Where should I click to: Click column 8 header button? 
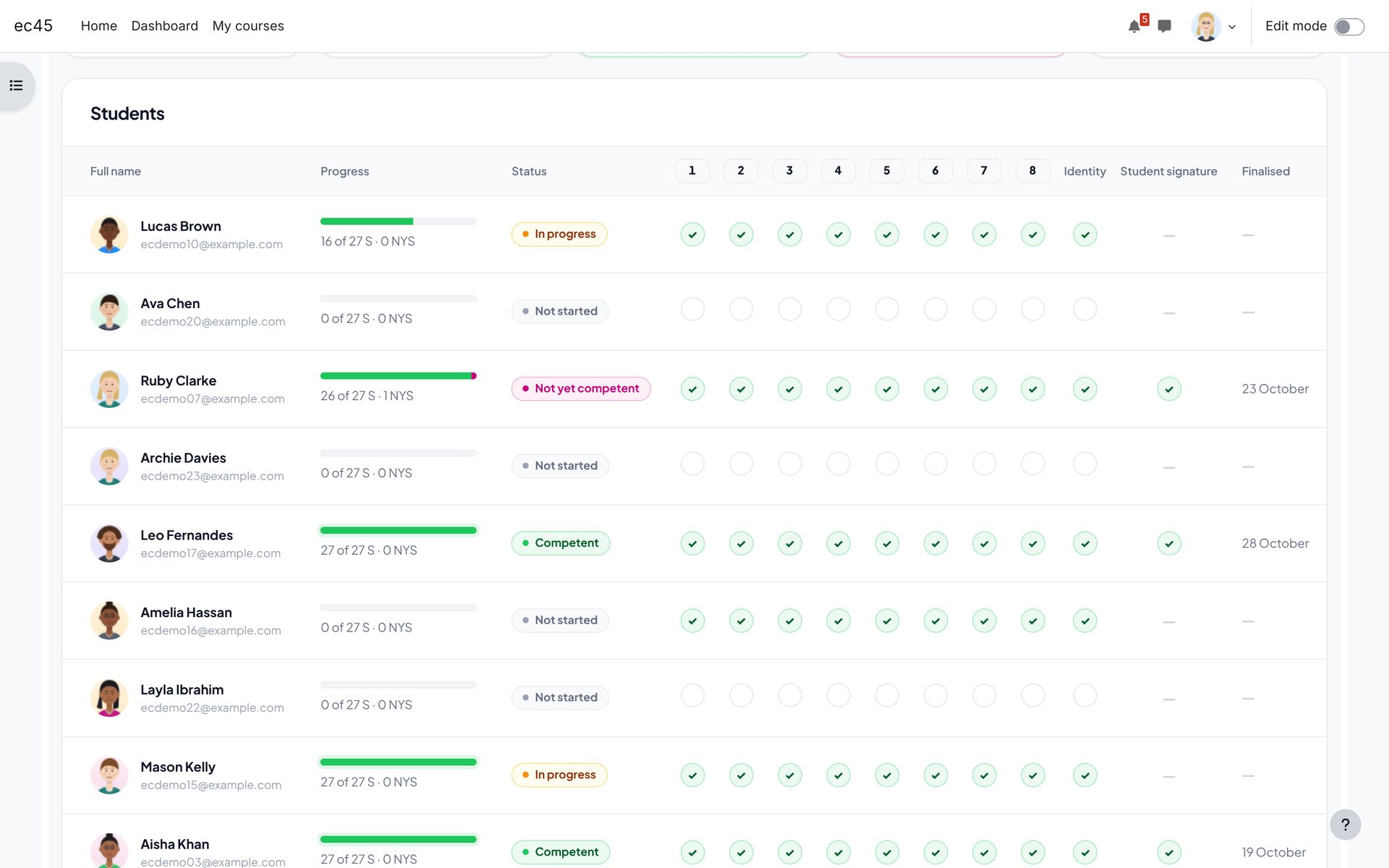click(1032, 171)
